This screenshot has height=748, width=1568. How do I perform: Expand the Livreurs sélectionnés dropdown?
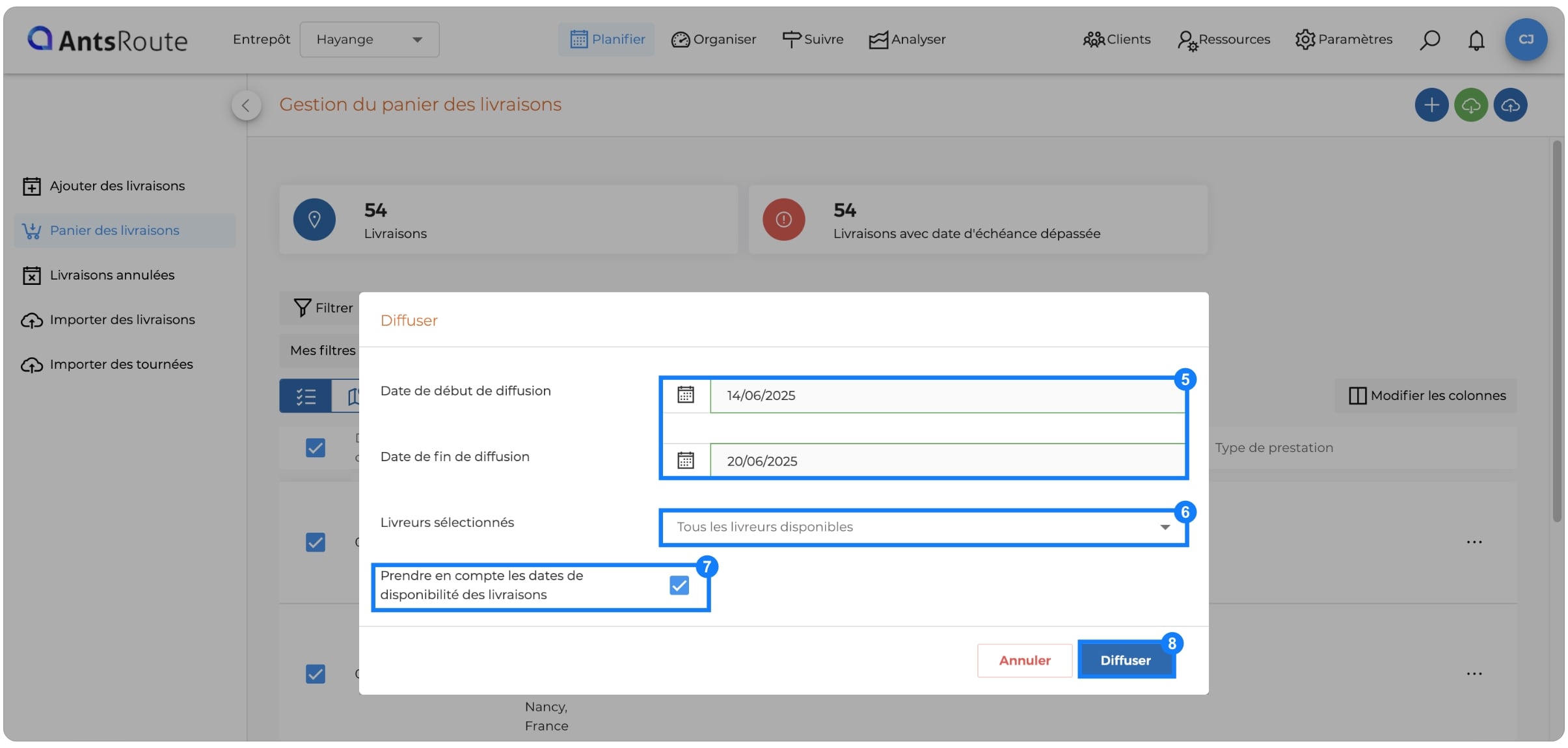pyautogui.click(x=923, y=527)
